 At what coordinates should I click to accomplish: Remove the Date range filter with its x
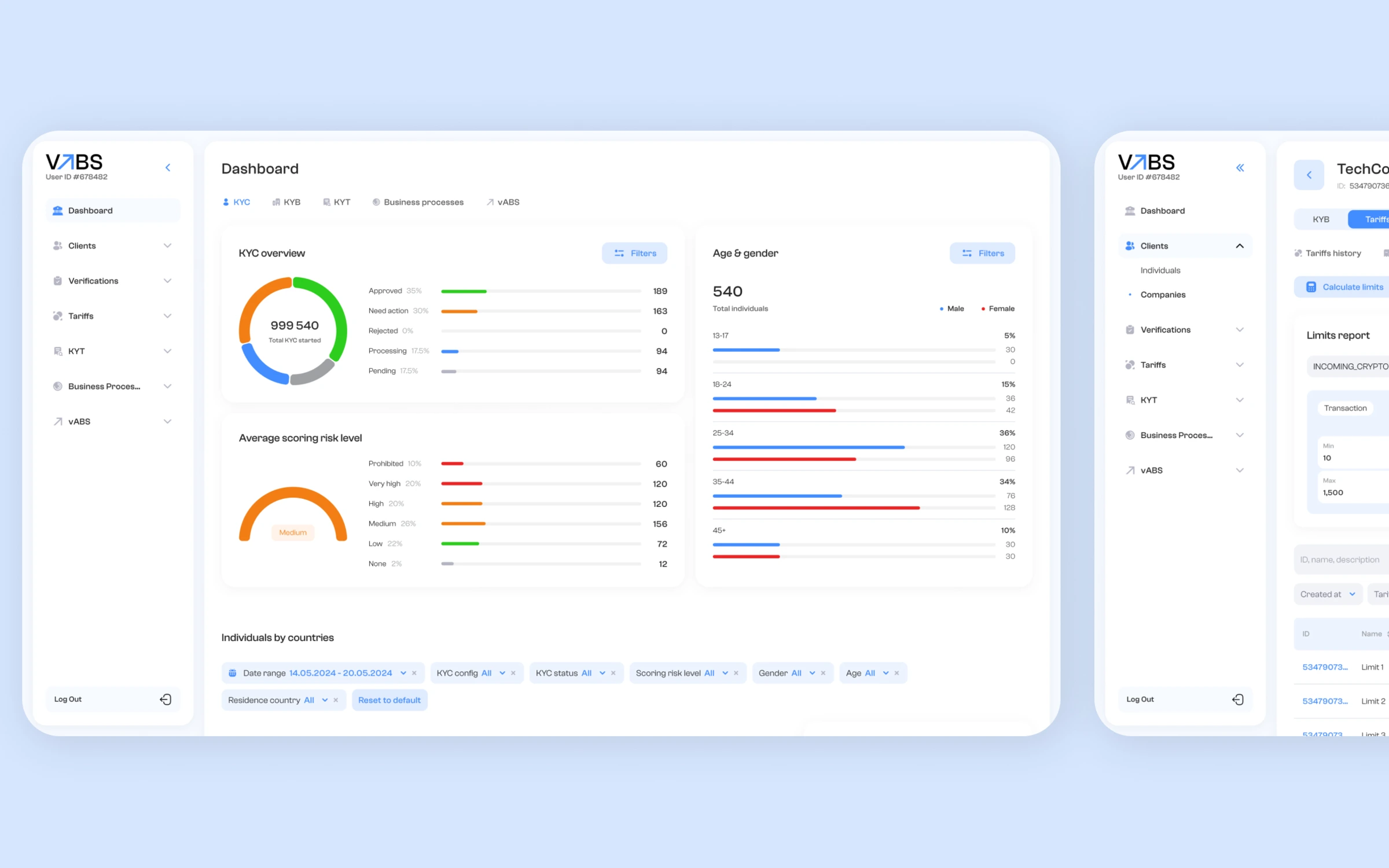414,673
